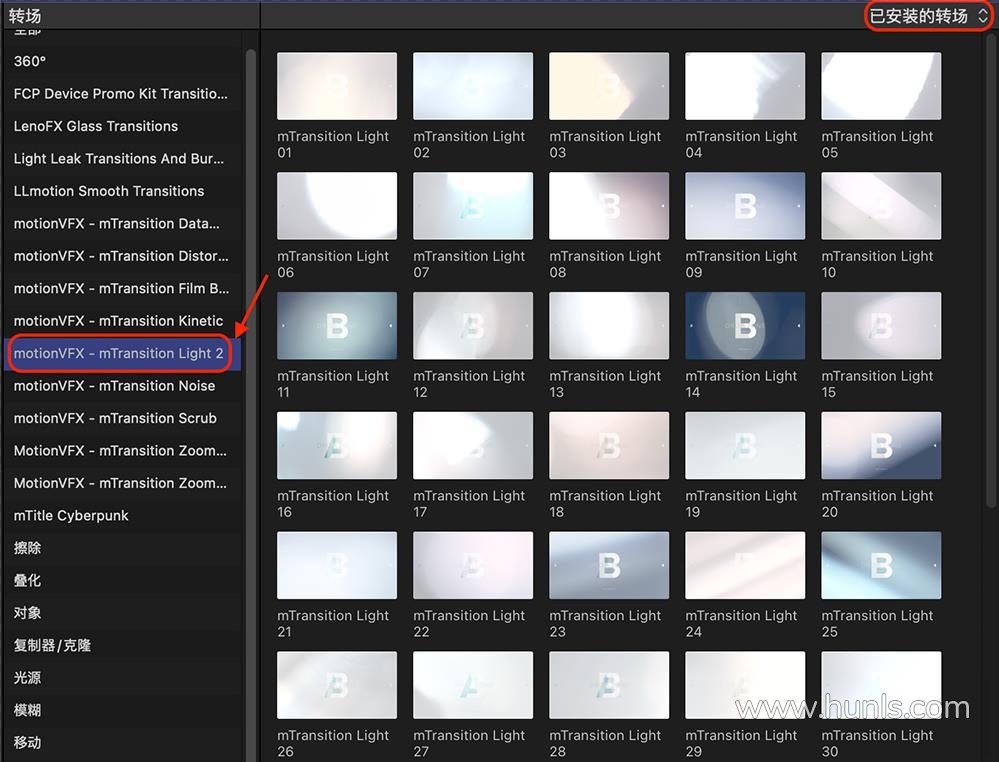Select LLmotion Smooth Transitions category
This screenshot has height=762, width=999.
click(x=122, y=191)
